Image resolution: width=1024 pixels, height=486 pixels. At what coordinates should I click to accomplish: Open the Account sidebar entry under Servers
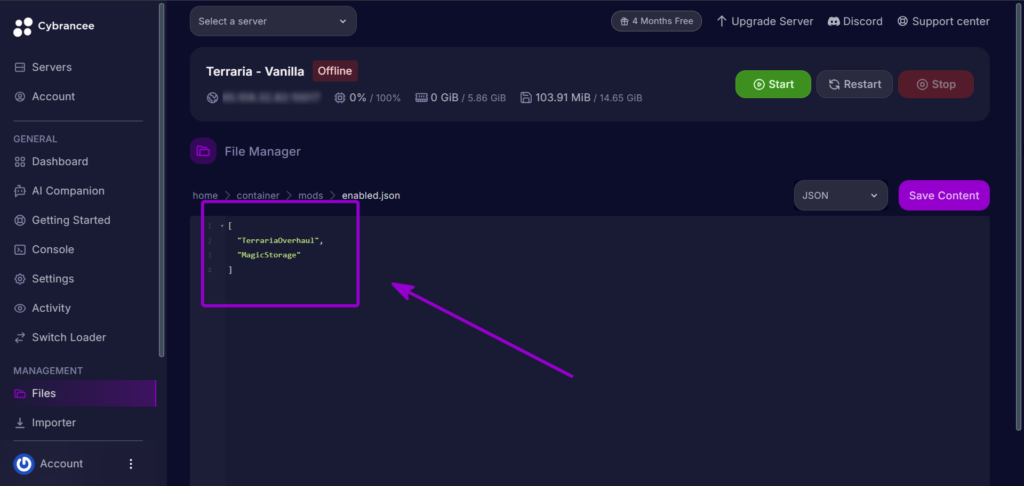(53, 97)
